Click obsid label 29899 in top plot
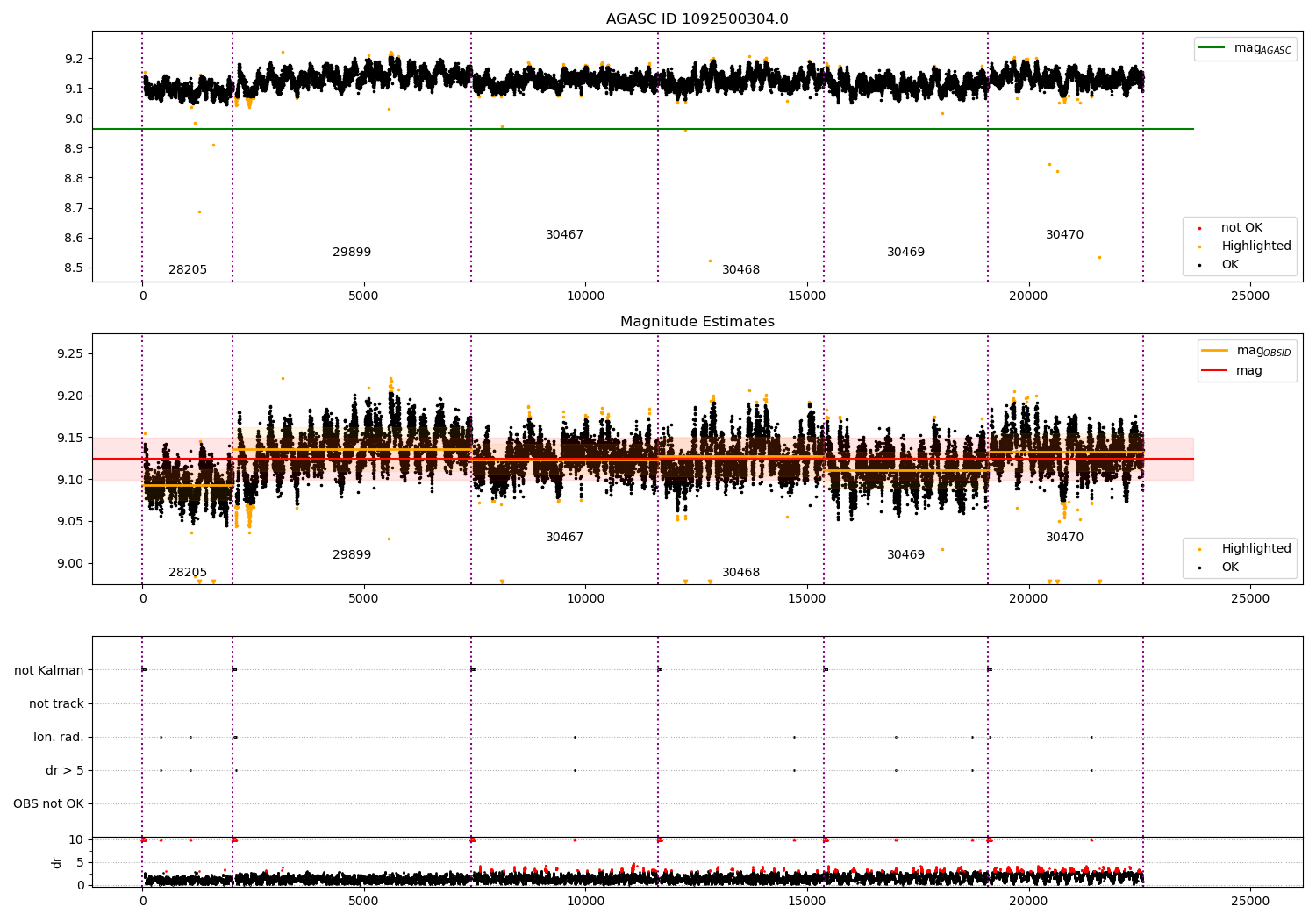This screenshot has height=921, width=1316. (x=352, y=253)
